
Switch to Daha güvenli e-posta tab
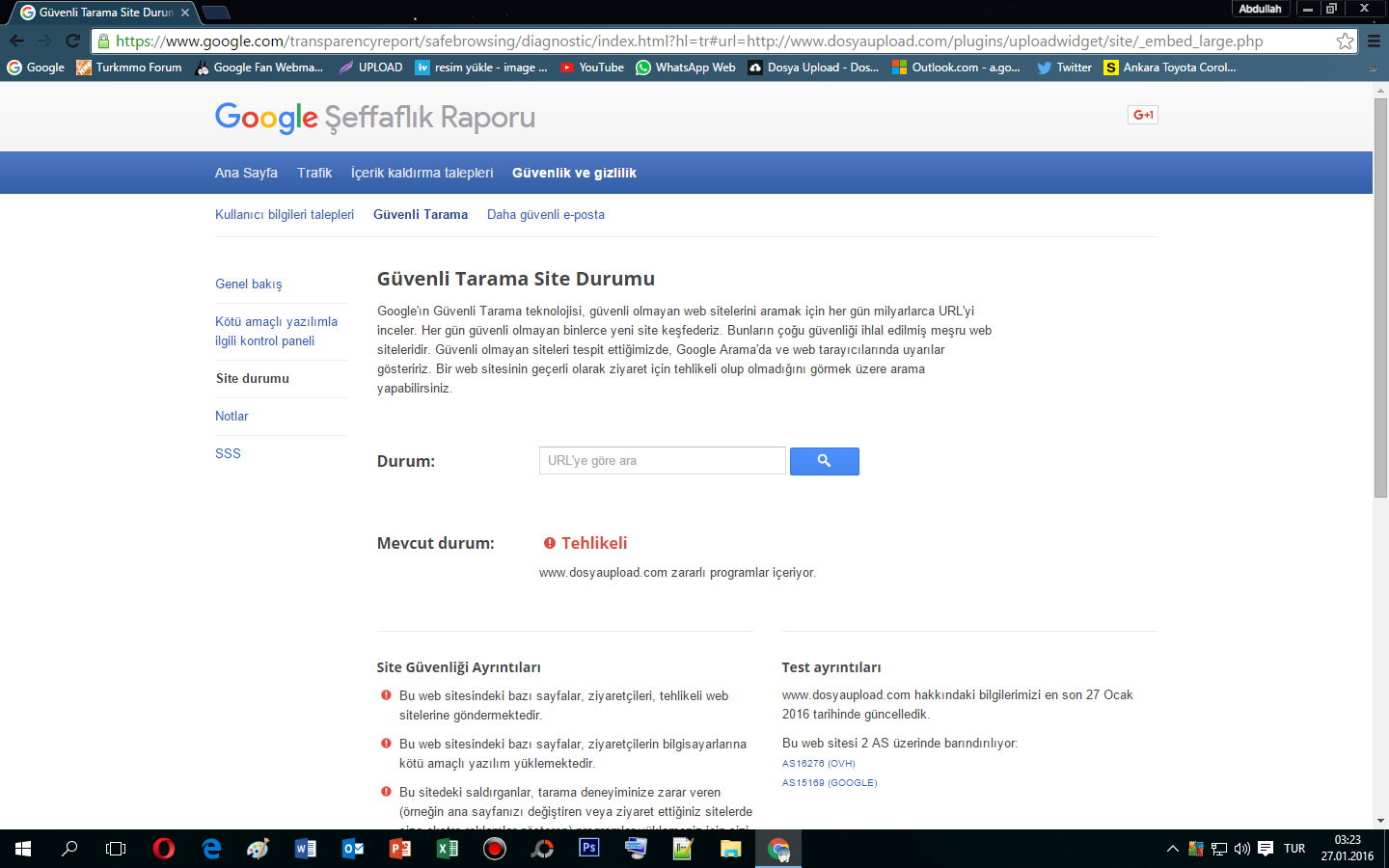pos(546,214)
